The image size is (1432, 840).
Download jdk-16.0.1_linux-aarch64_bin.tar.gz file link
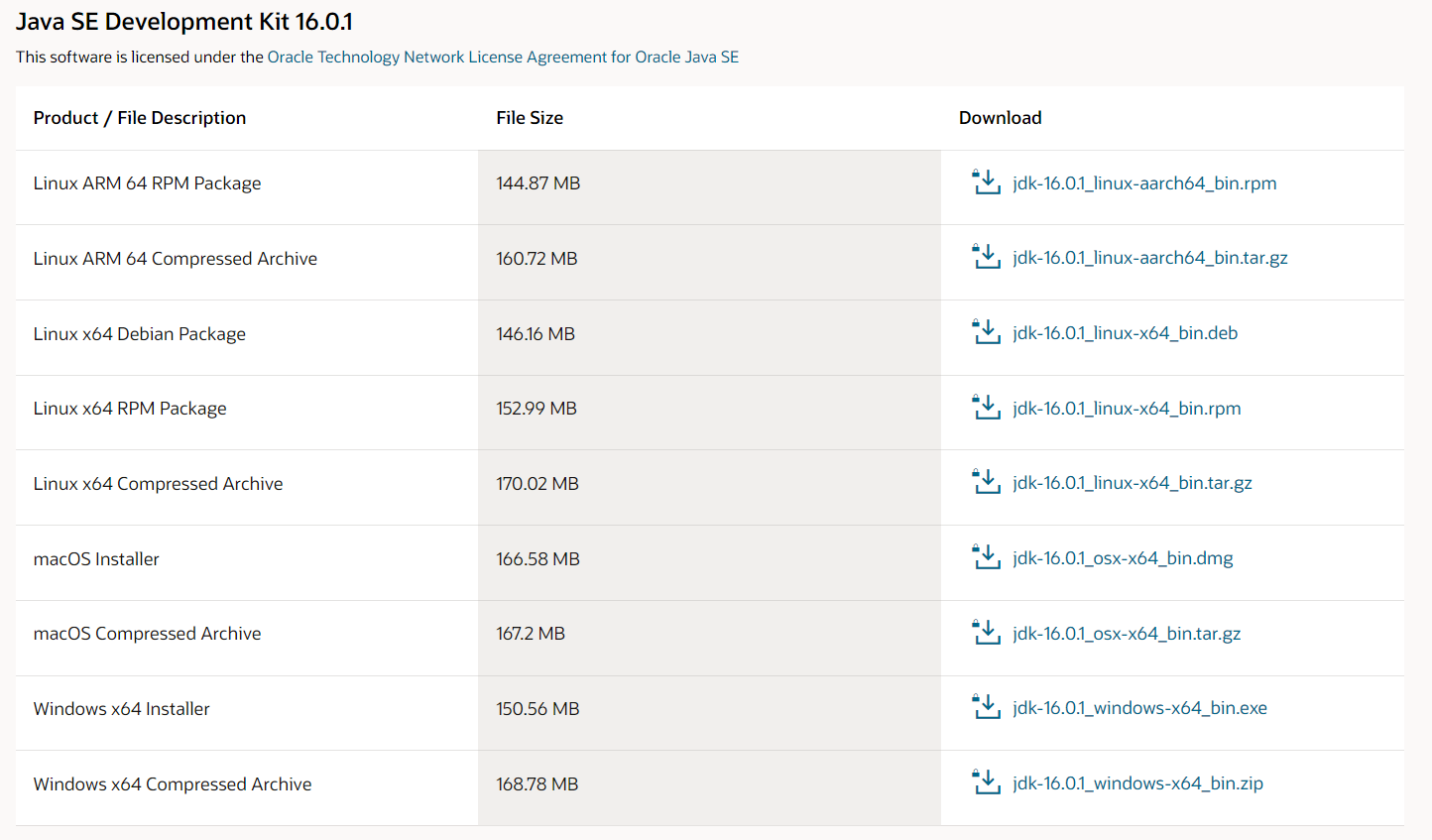tap(1150, 258)
